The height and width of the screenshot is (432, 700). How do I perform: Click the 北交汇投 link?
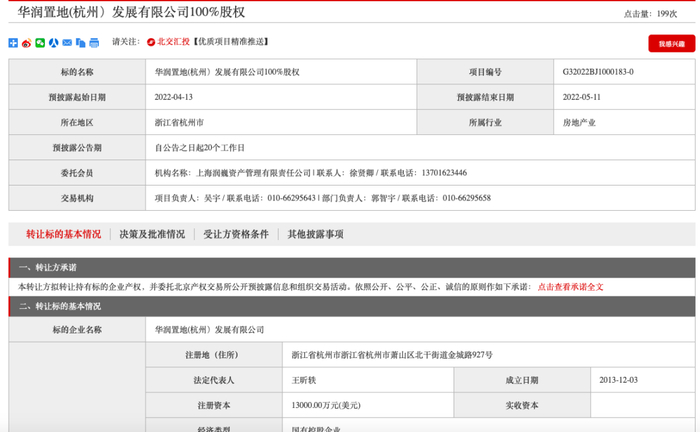coord(173,42)
